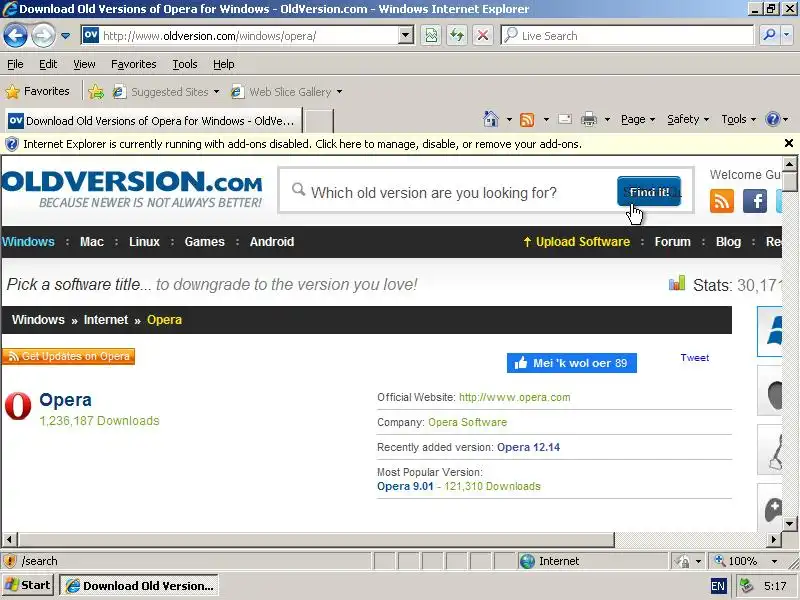Open the Tools command bar menu

(x=738, y=119)
